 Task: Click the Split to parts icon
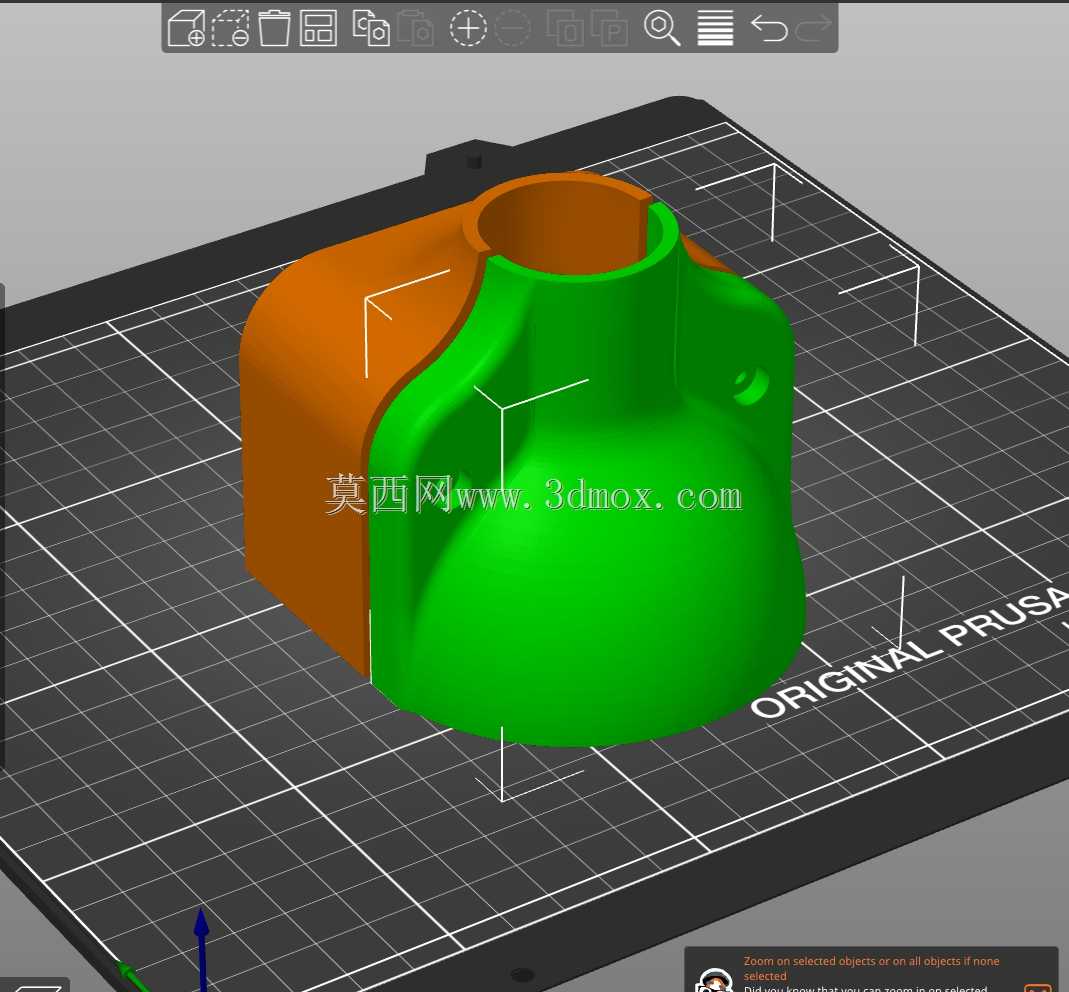tap(609, 29)
